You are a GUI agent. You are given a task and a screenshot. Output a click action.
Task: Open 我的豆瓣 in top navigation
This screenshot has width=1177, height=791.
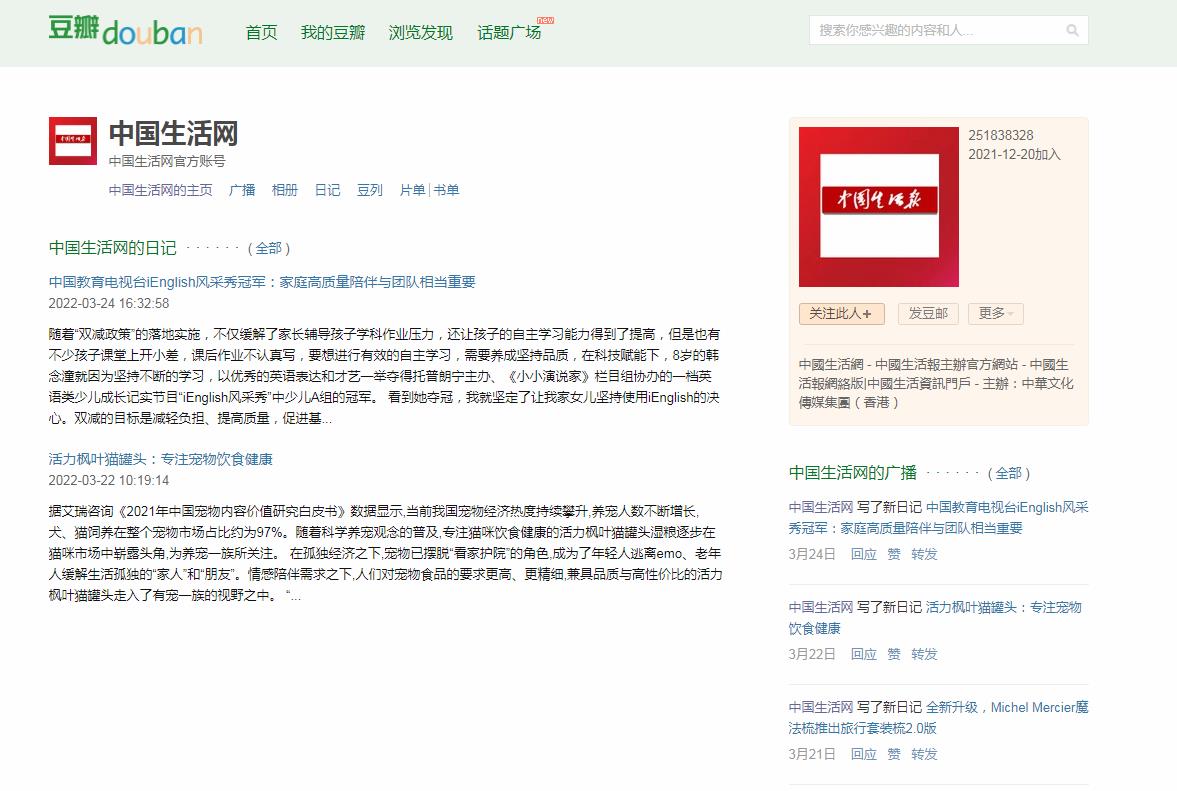point(333,32)
